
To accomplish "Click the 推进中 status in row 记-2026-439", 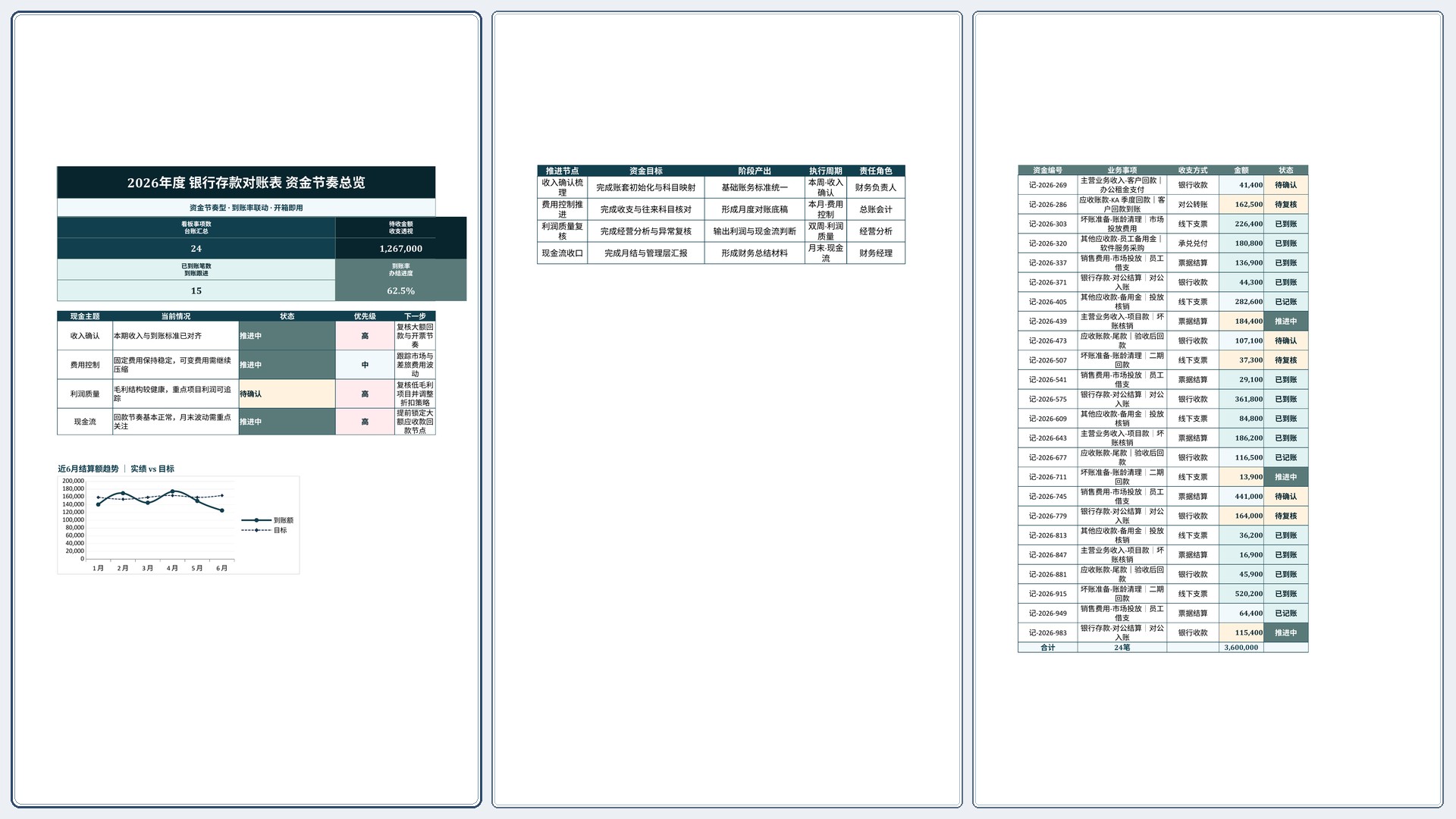I will (1286, 322).
